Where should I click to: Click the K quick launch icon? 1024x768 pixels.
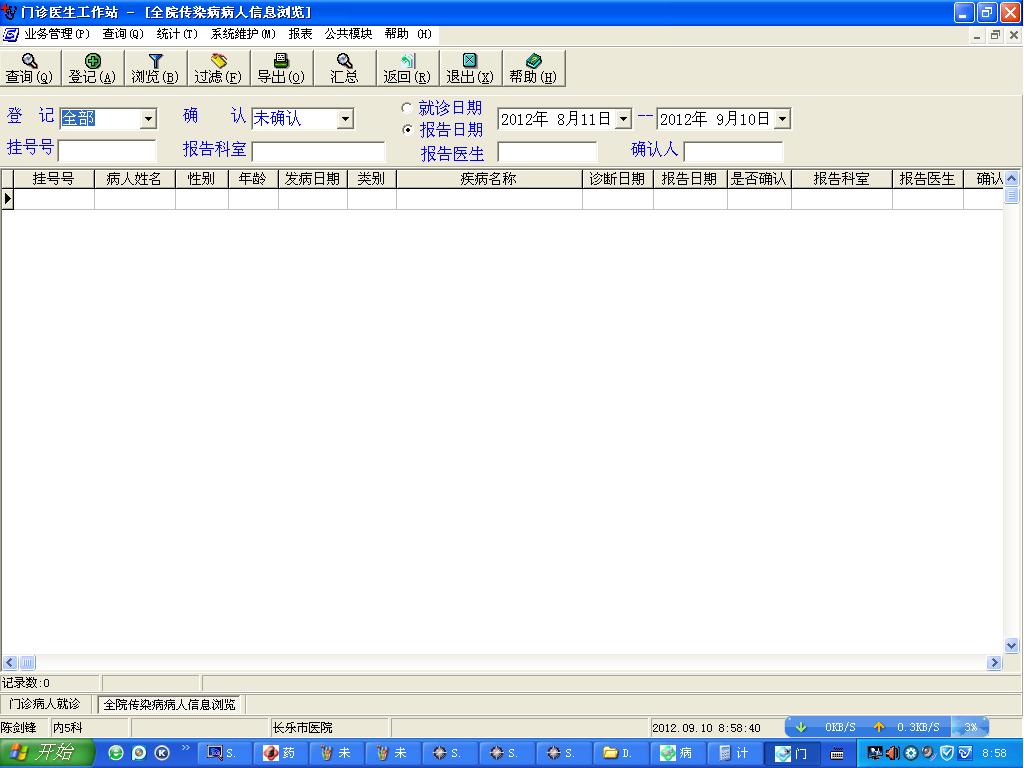click(162, 753)
